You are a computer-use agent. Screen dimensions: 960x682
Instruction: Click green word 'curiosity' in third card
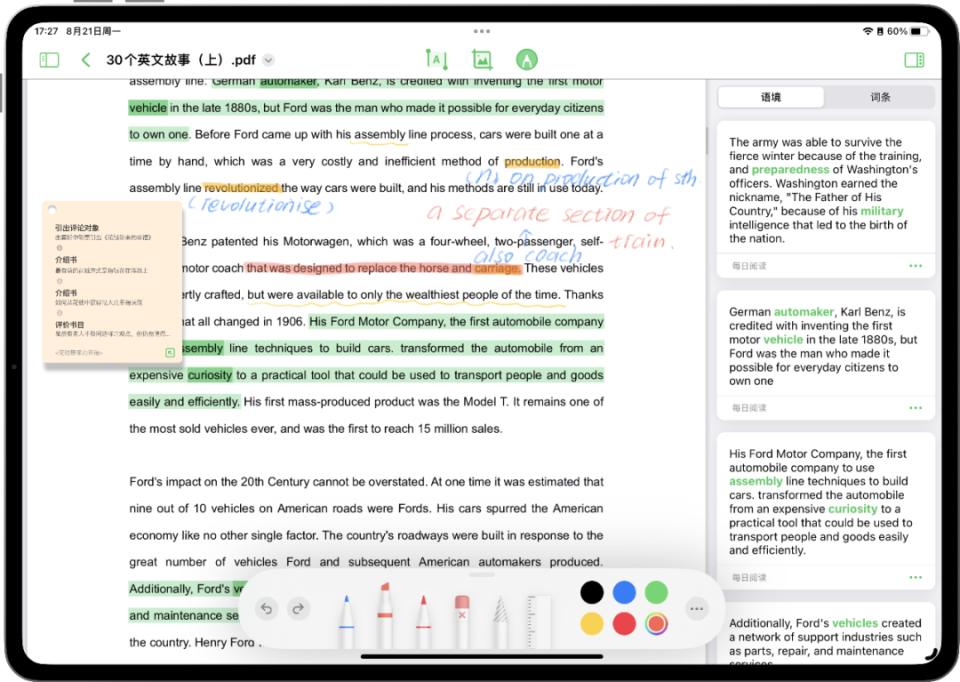tap(852, 509)
